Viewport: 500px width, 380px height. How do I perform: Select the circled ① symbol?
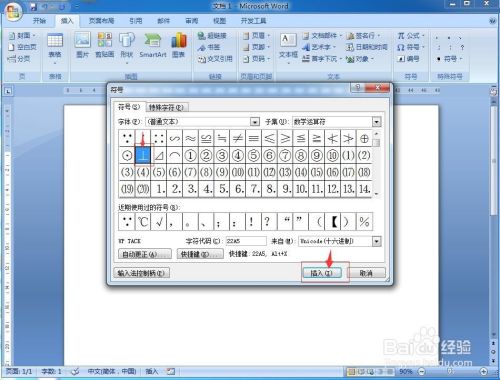[x=190, y=155]
